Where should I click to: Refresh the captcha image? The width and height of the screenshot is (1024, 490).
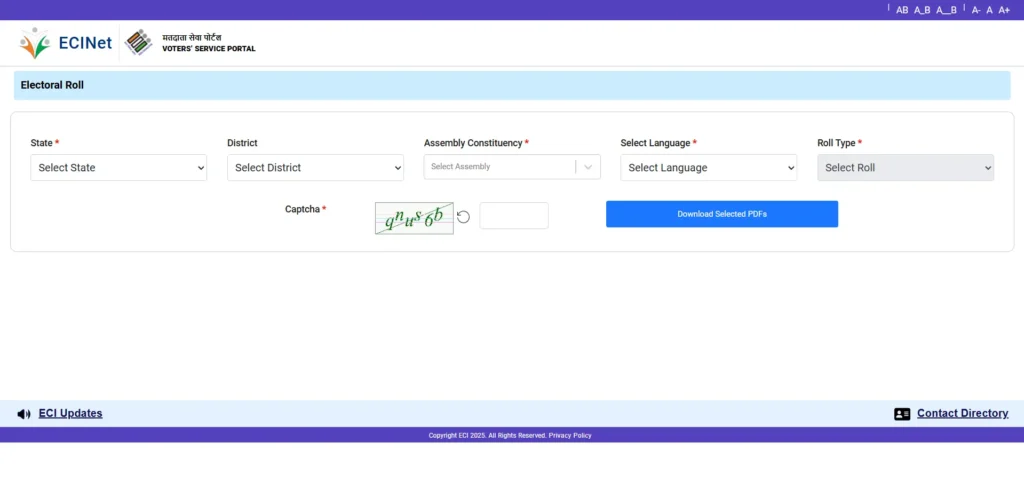pyautogui.click(x=464, y=217)
